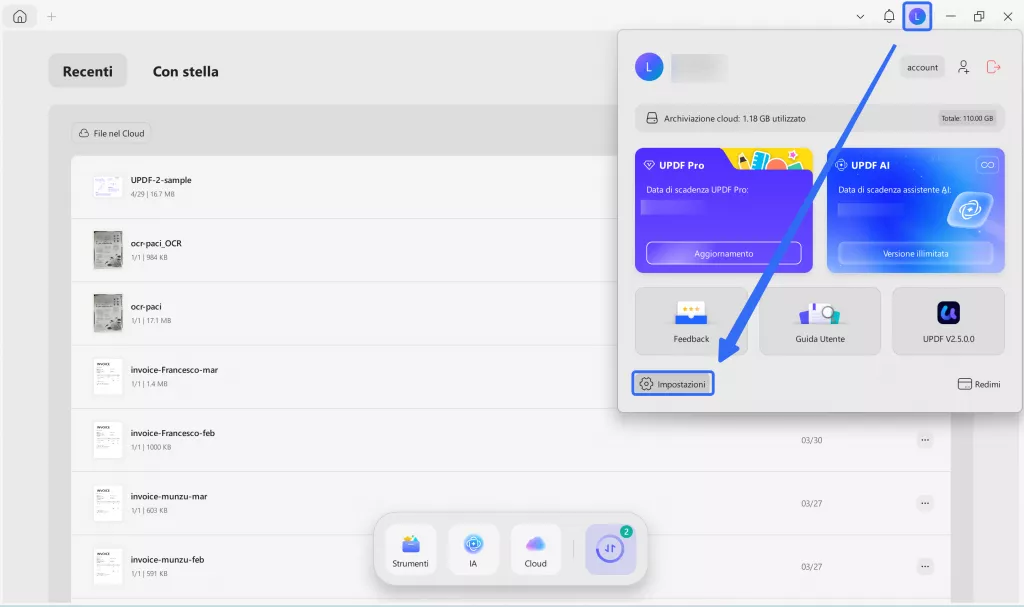Viewport: 1024px width, 607px height.
Task: Click the 03/30 date entry
Action: coord(812,440)
